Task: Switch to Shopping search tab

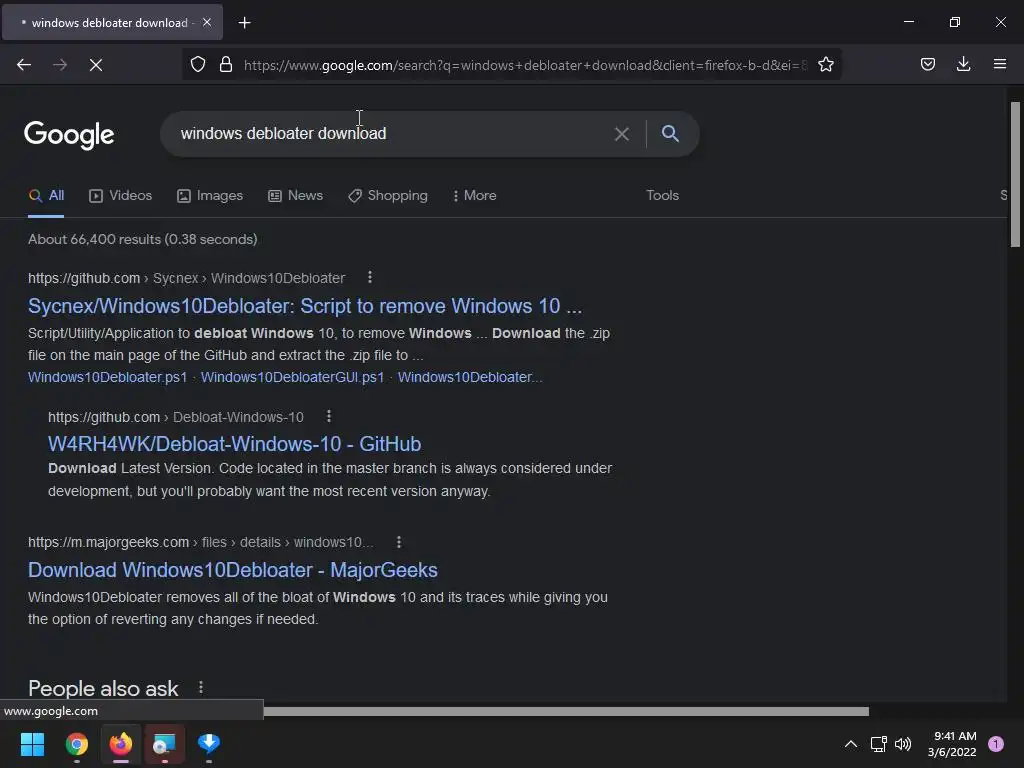Action: [388, 195]
